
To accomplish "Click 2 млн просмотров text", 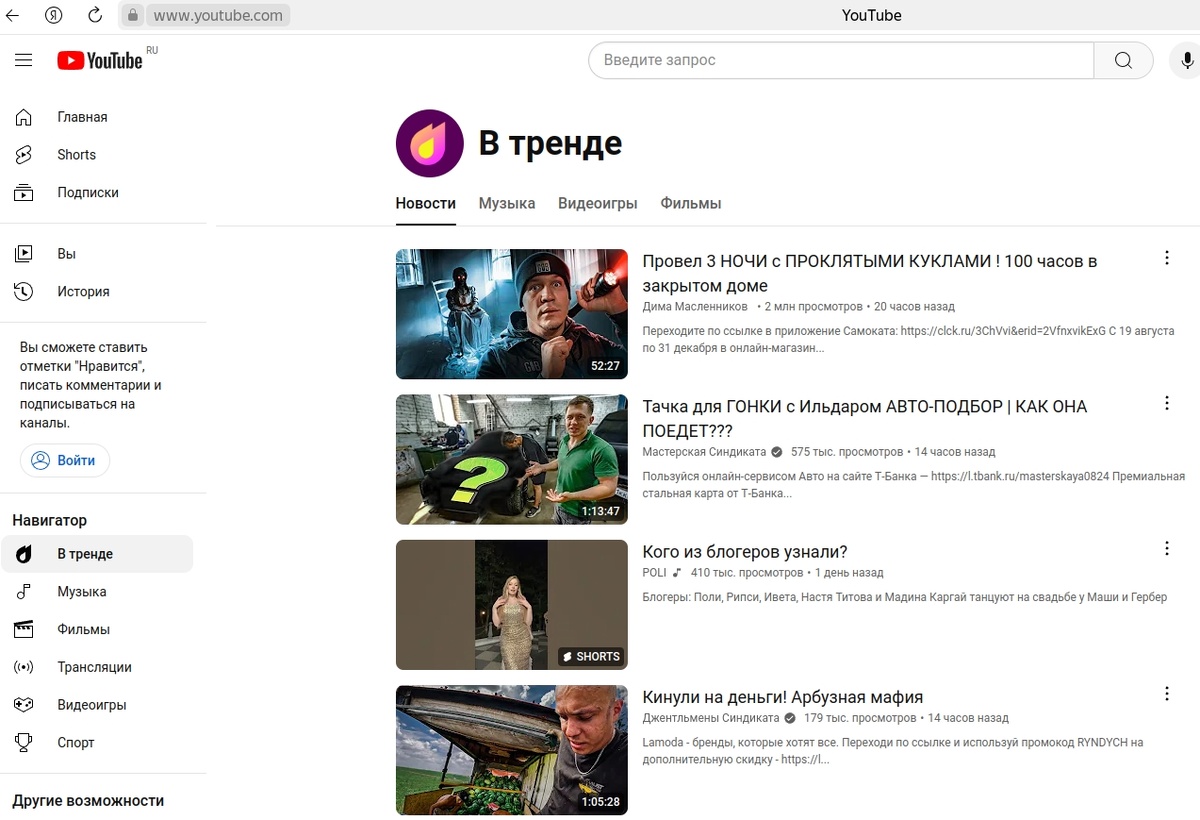I will coord(813,307).
